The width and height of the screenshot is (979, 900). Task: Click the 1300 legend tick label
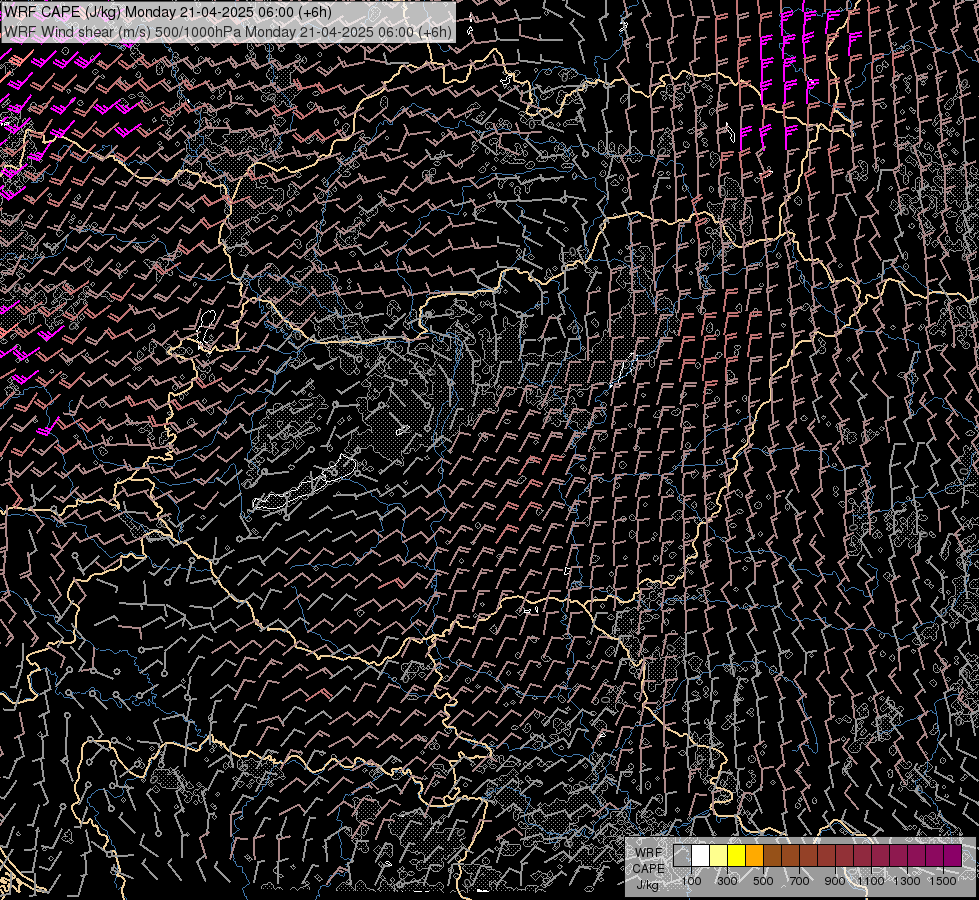(907, 881)
